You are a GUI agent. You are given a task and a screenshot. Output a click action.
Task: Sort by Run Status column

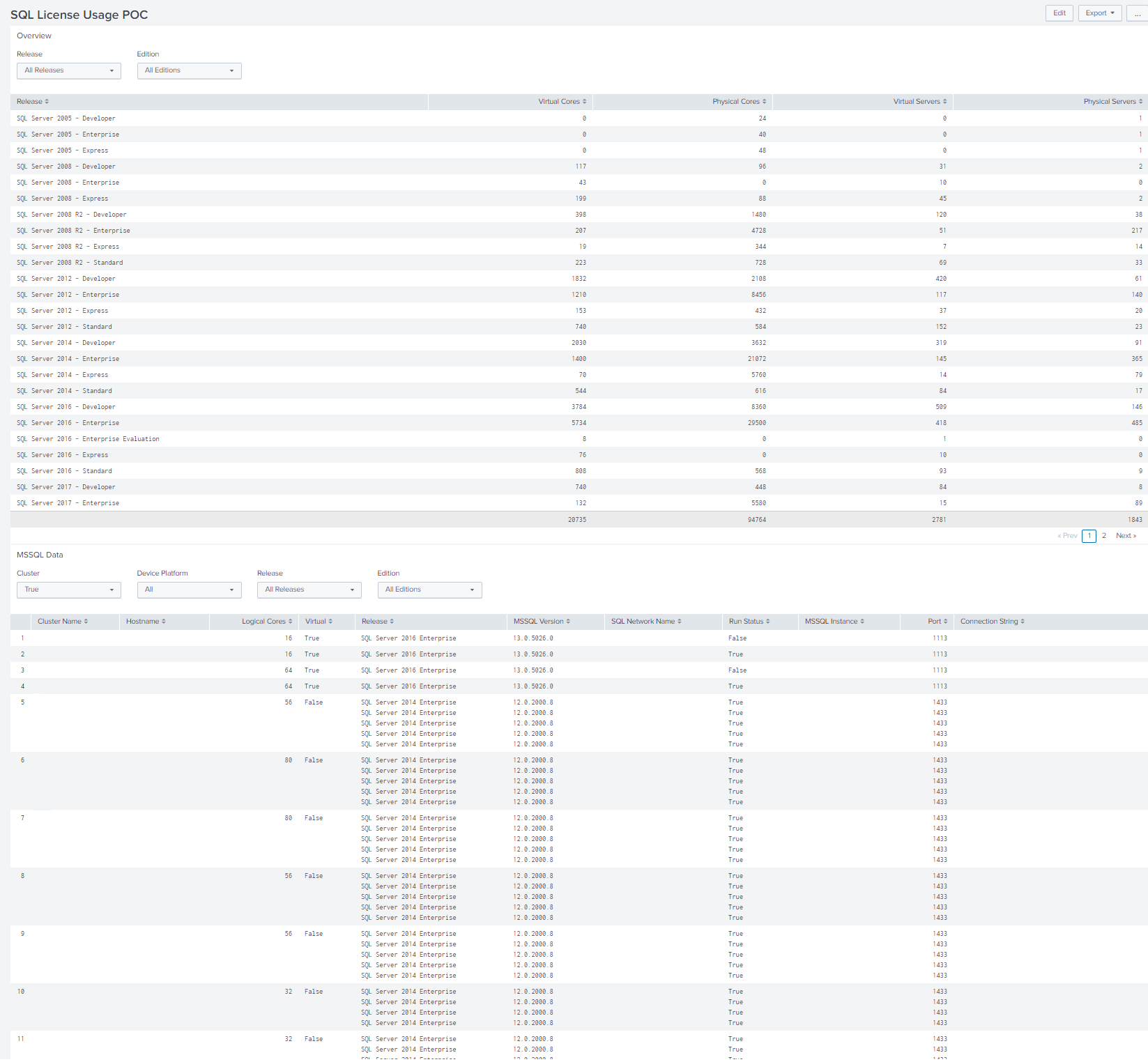pyautogui.click(x=749, y=622)
